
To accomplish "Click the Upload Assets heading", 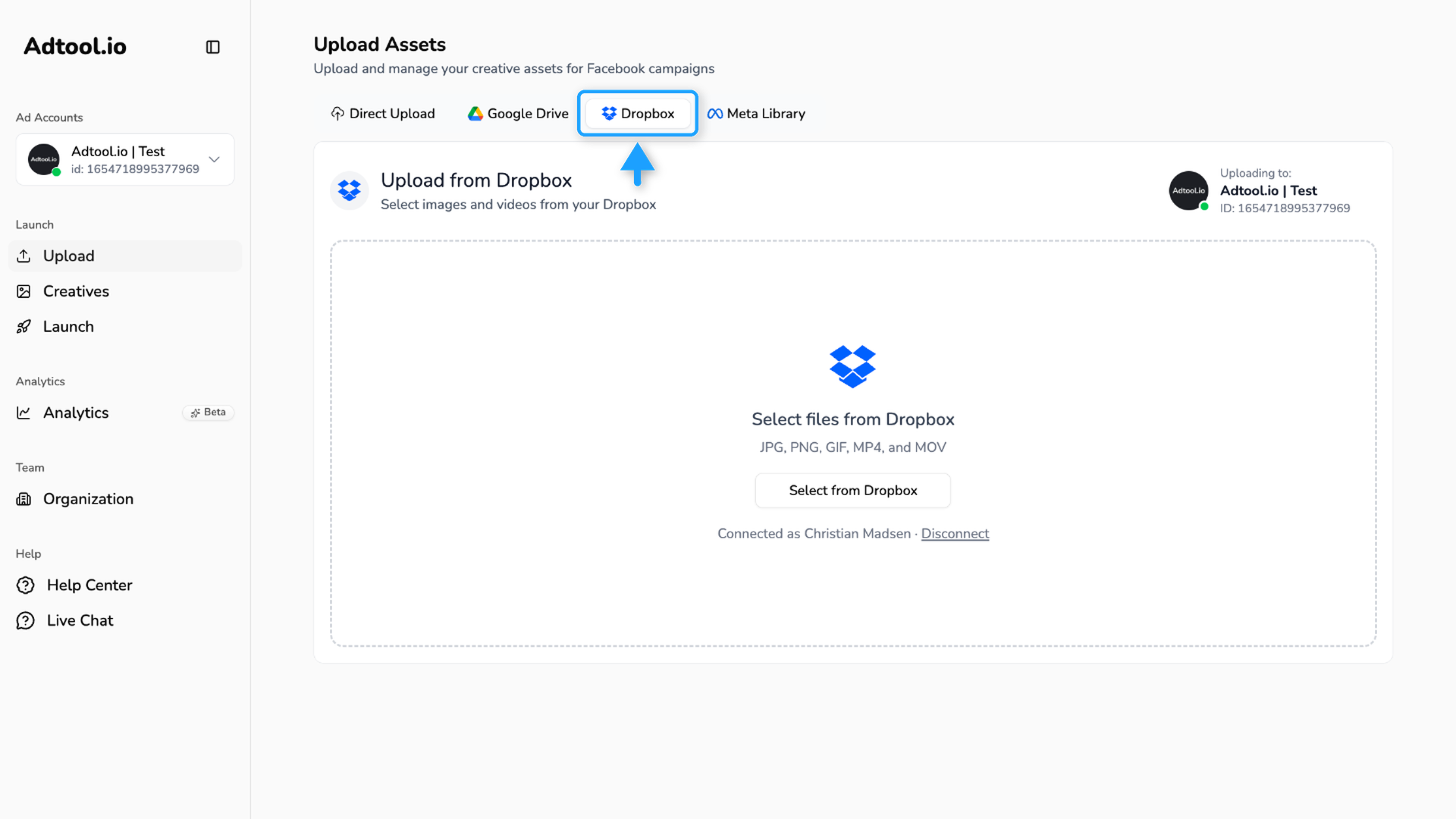I will 380,45.
